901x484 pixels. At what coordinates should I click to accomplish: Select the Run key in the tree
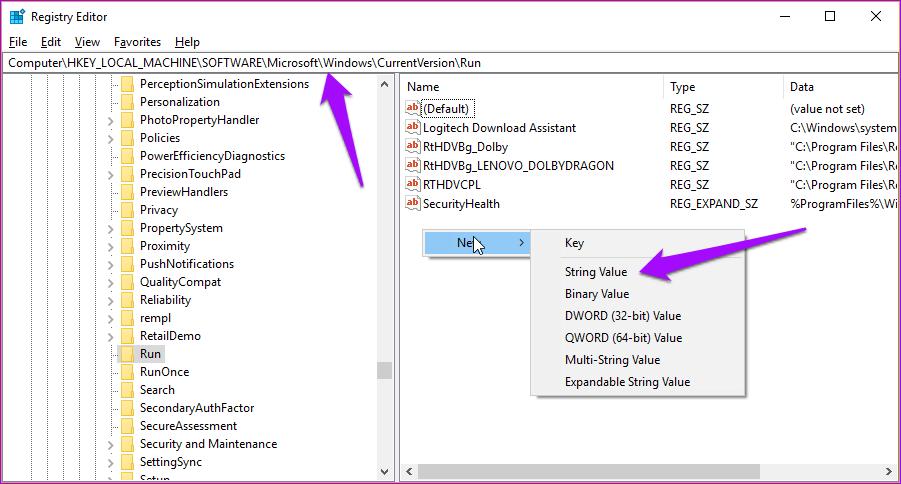point(150,354)
